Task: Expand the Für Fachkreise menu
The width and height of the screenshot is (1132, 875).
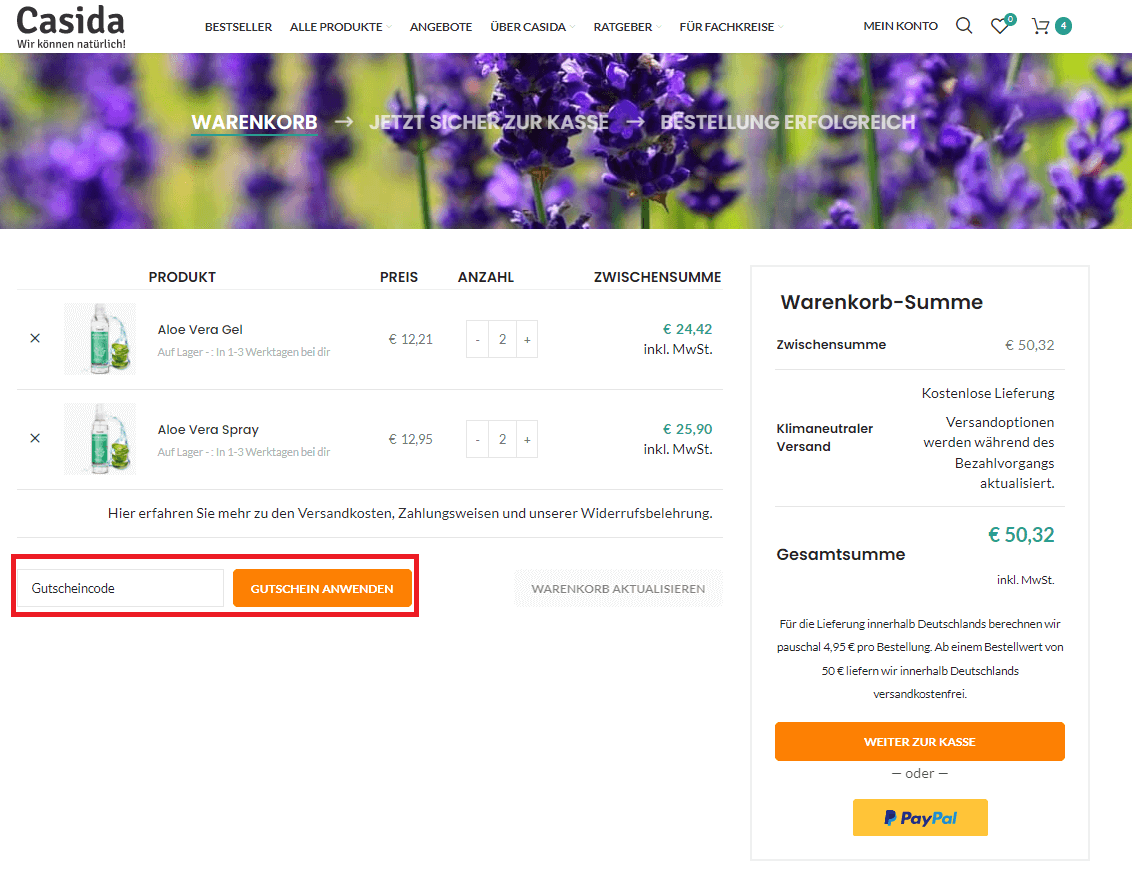Action: [731, 27]
